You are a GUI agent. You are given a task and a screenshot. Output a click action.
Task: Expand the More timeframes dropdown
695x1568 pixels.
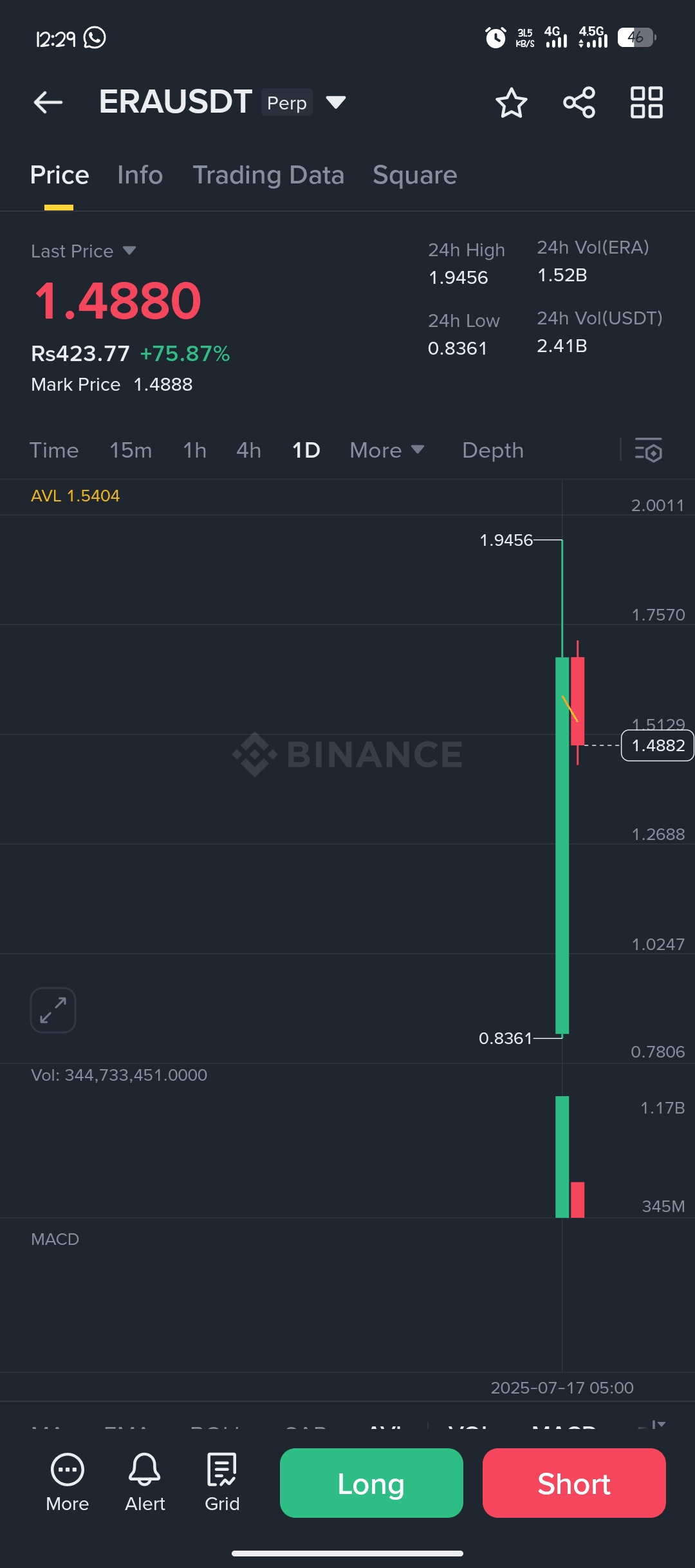pyautogui.click(x=387, y=451)
